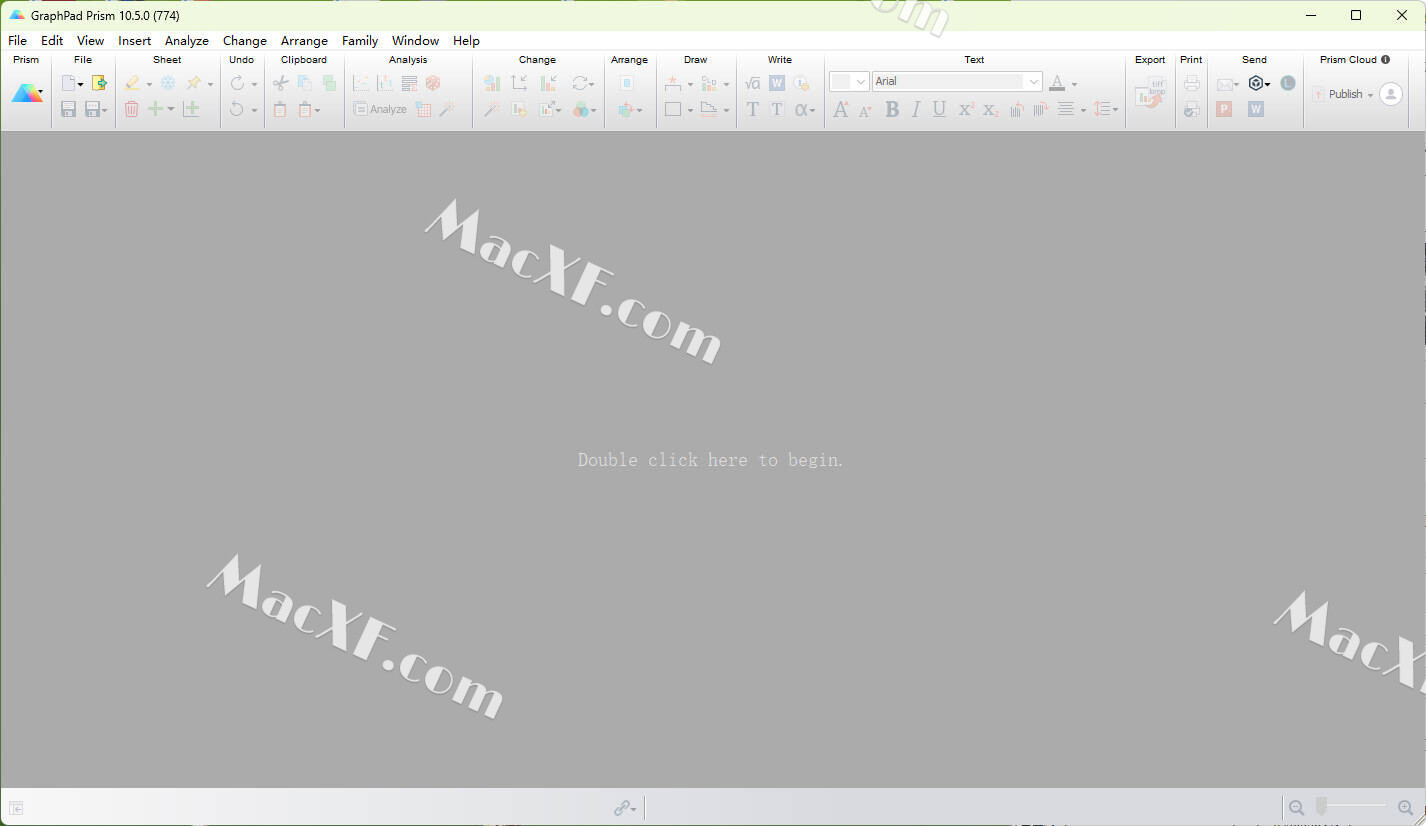
Task: Click the Export TIFF/BMP icon
Action: coord(1150,92)
